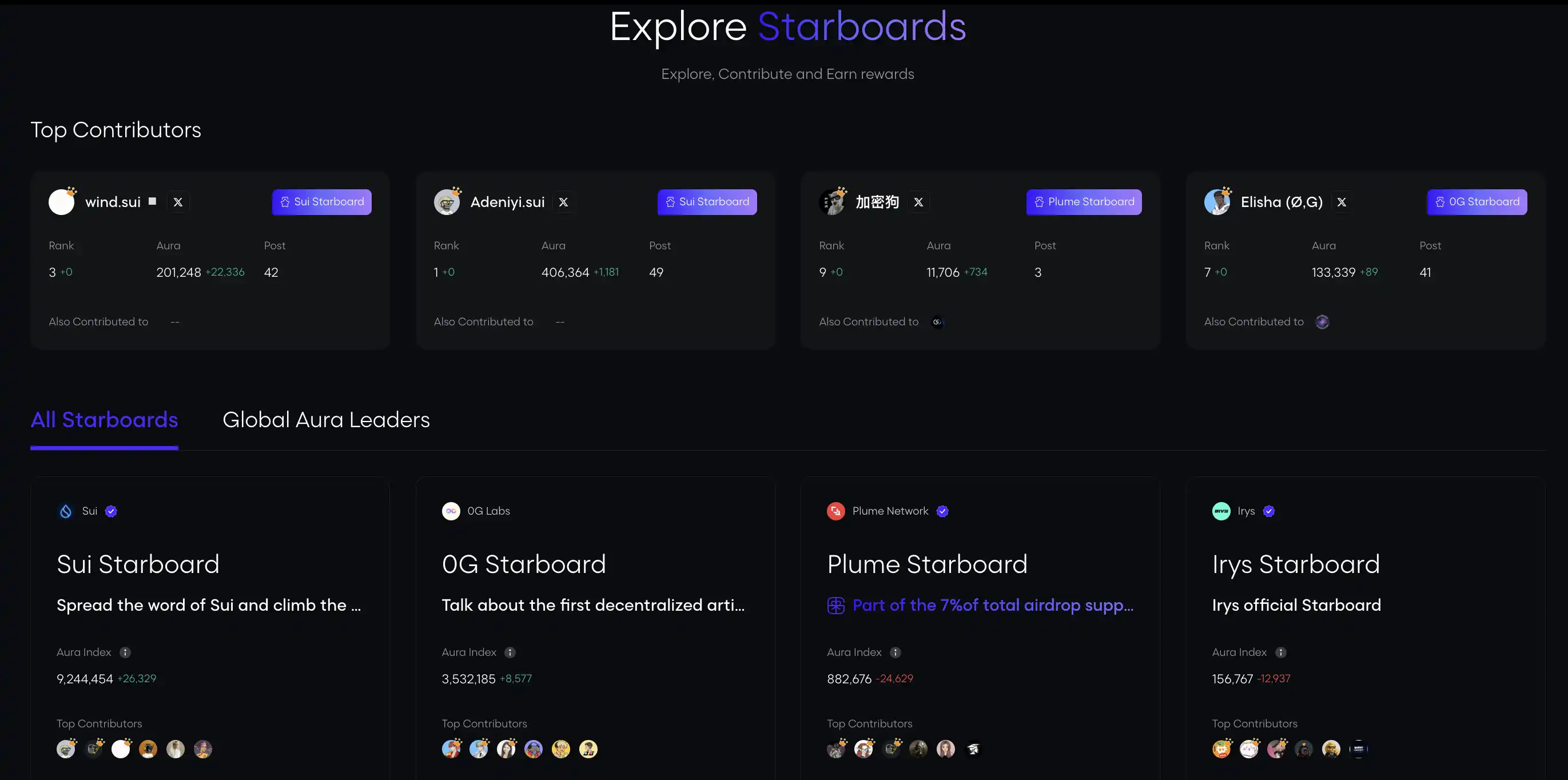Screen dimensions: 1568x780
Task: Open the Irys Starboard card title
Action: [x=1296, y=564]
